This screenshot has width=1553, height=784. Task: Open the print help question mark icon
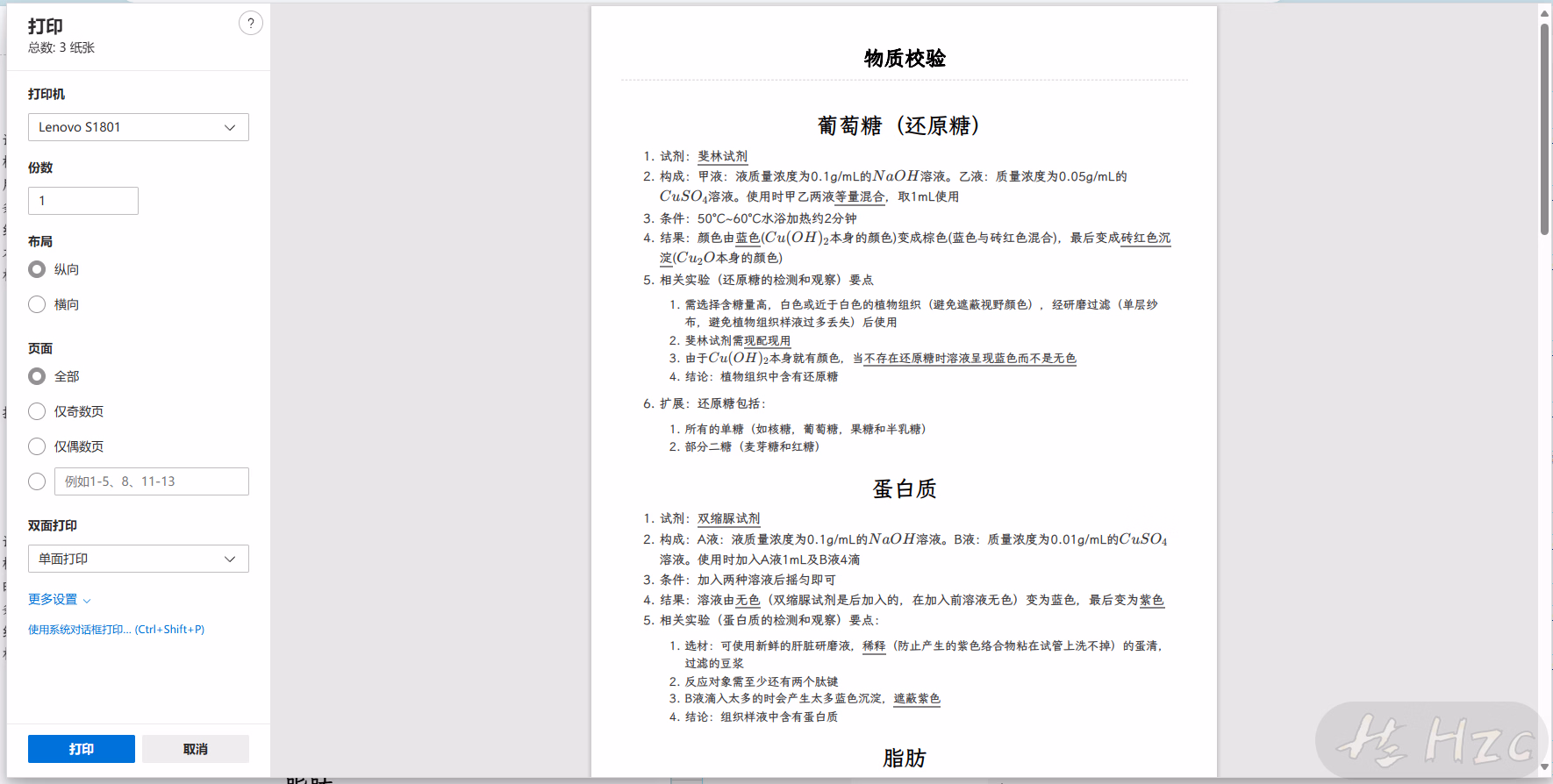pyautogui.click(x=251, y=24)
